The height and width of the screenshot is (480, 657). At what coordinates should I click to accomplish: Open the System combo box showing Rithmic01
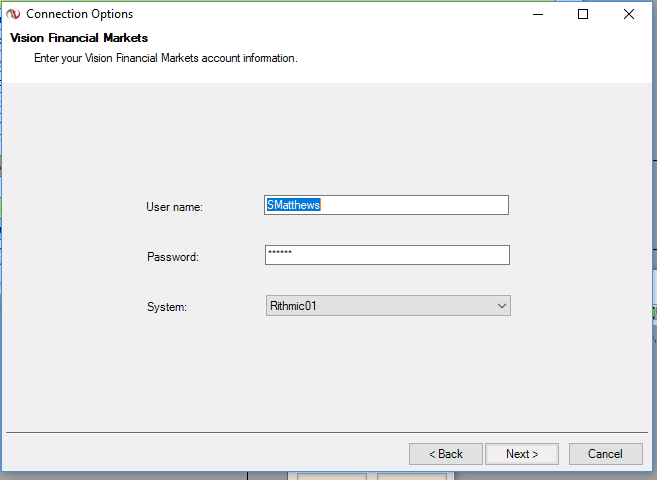pyautogui.click(x=380, y=306)
